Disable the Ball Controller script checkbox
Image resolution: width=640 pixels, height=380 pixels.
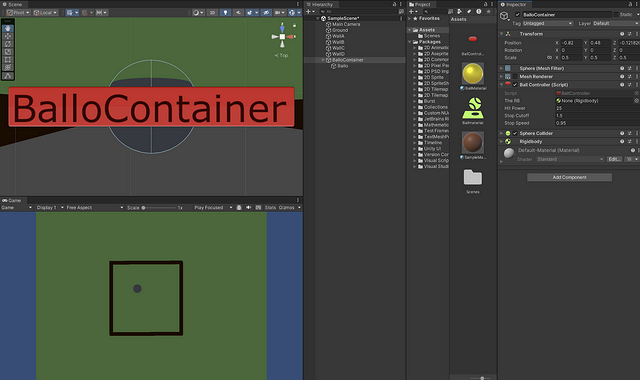click(515, 85)
